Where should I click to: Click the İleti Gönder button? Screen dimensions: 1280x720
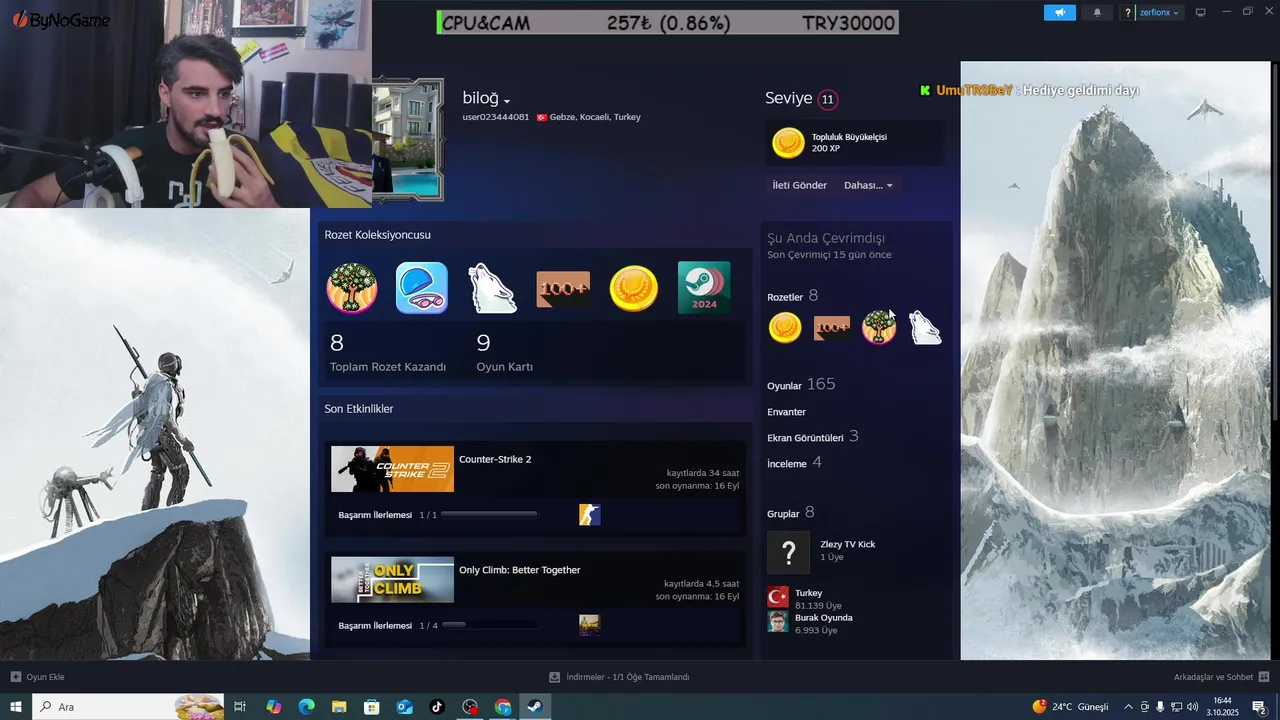tap(799, 185)
